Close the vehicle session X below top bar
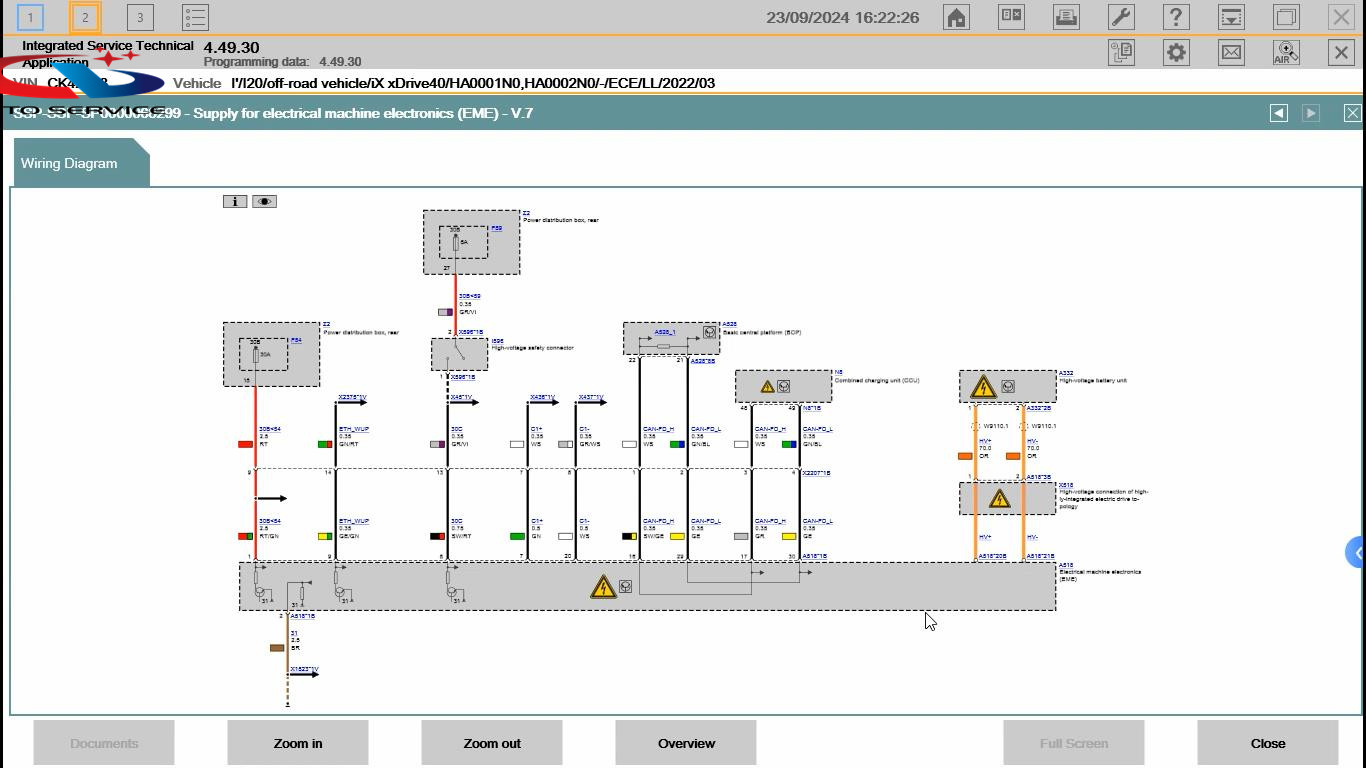 [1341, 53]
